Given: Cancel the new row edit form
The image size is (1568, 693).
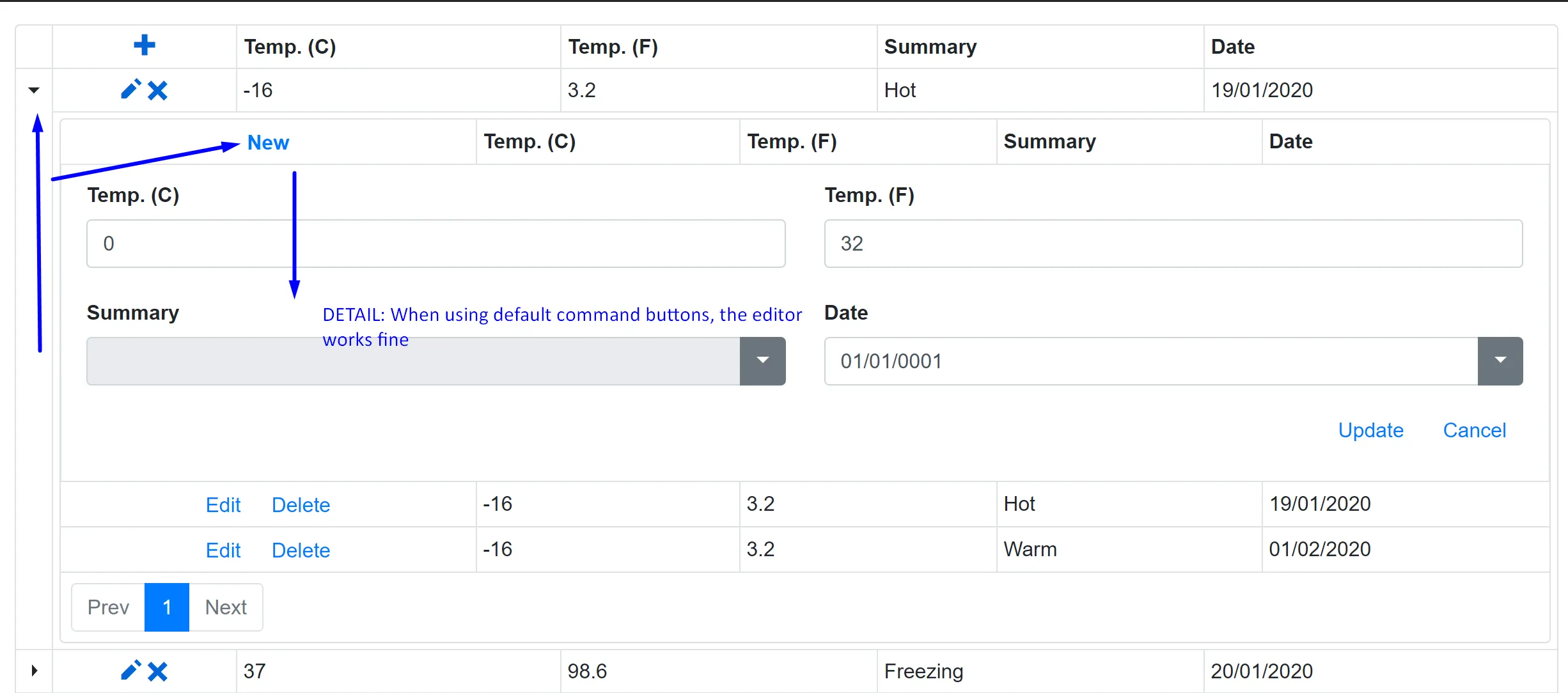Looking at the screenshot, I should click(1474, 430).
